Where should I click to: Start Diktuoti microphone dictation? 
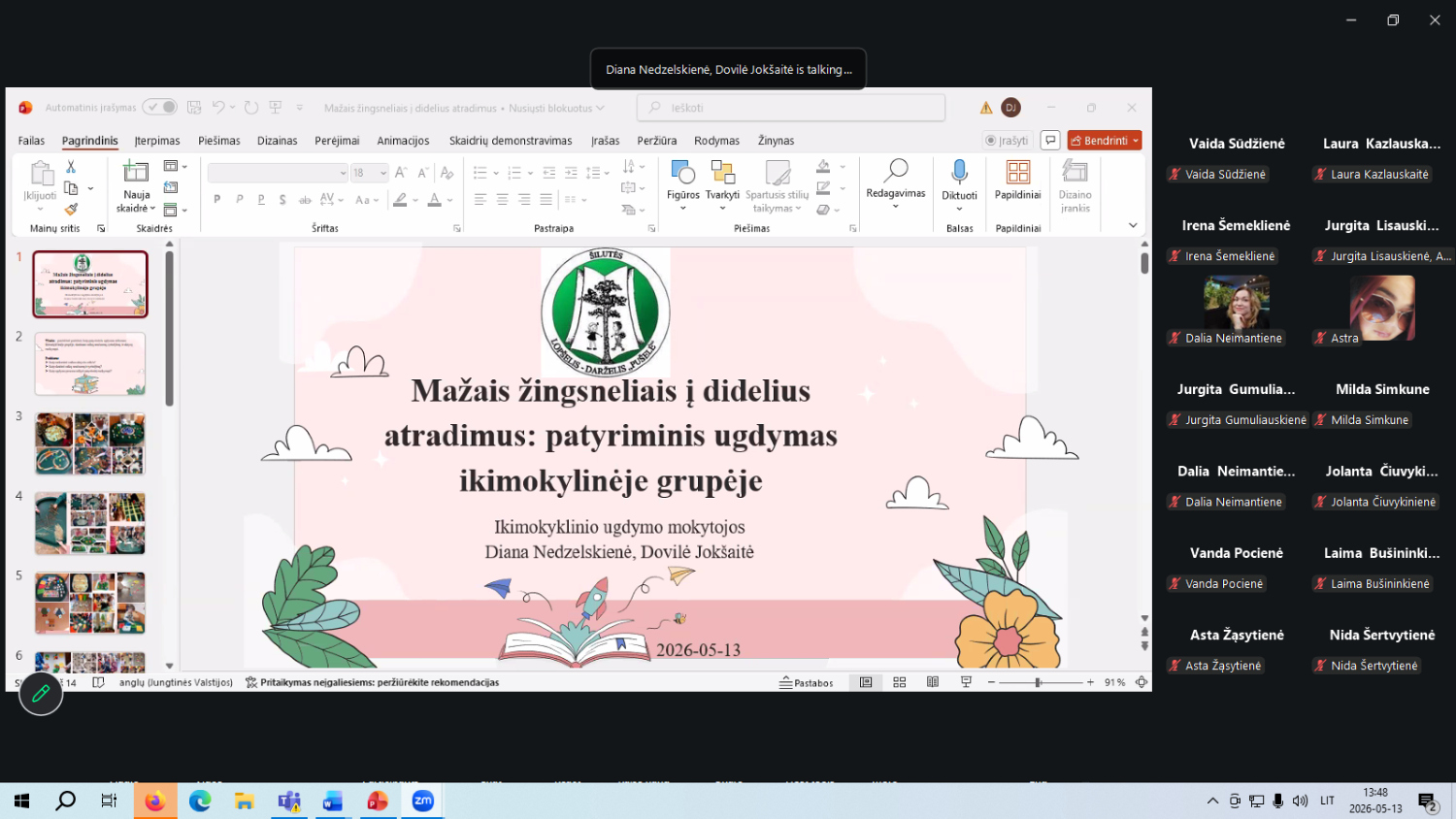959,172
